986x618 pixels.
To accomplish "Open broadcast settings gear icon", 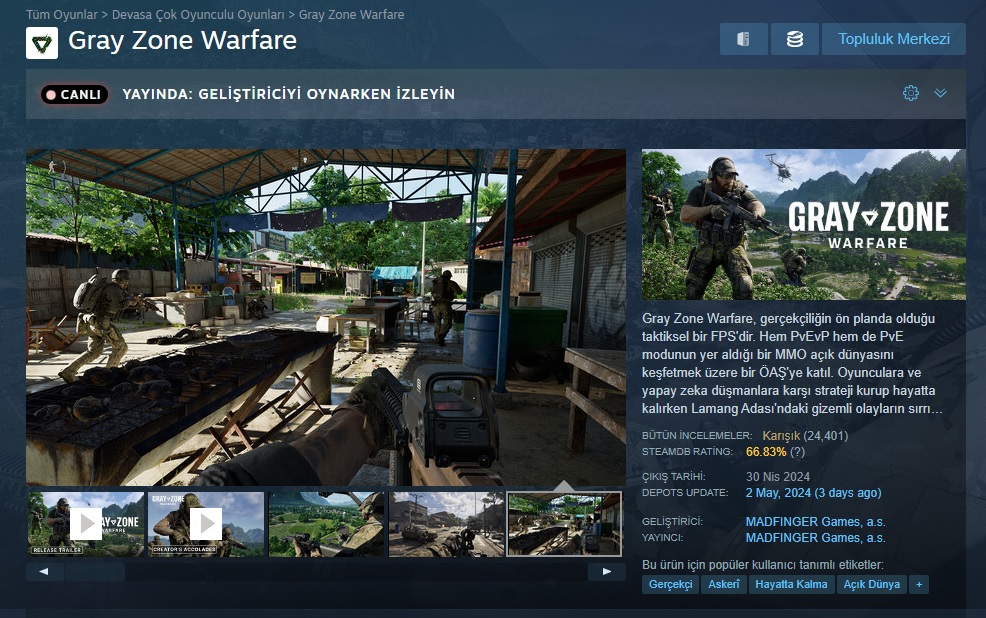I will tap(911, 94).
